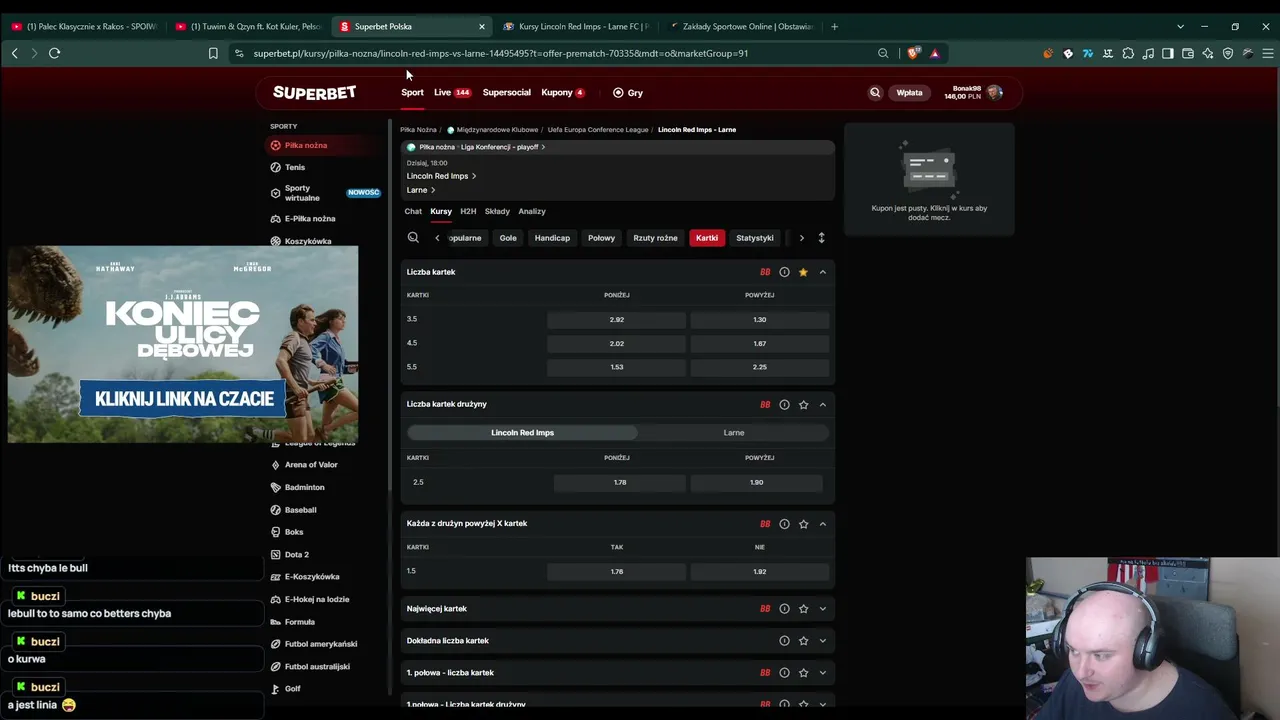
Task: Open Brave VPN shield icon in the toolbar
Action: pos(1228,53)
